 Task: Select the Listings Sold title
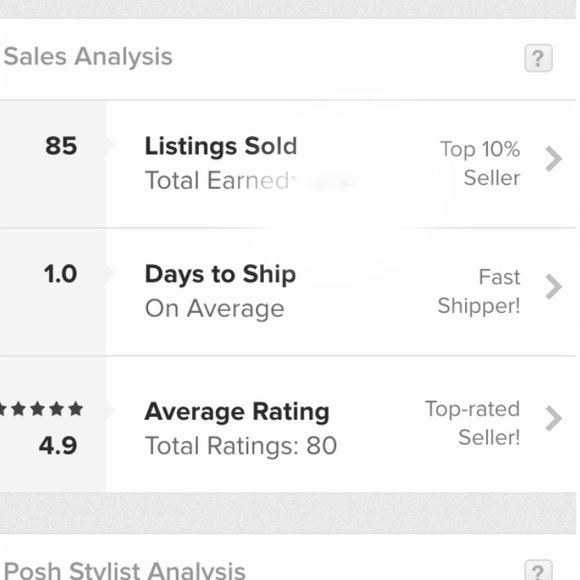coord(221,147)
